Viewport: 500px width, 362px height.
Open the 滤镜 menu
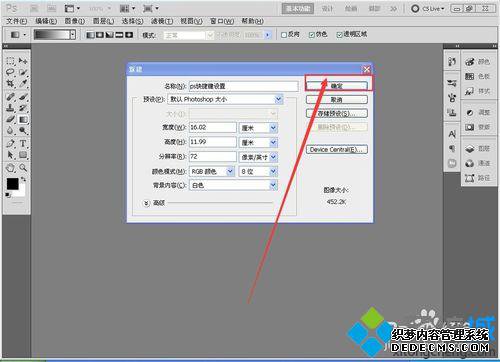click(x=162, y=21)
